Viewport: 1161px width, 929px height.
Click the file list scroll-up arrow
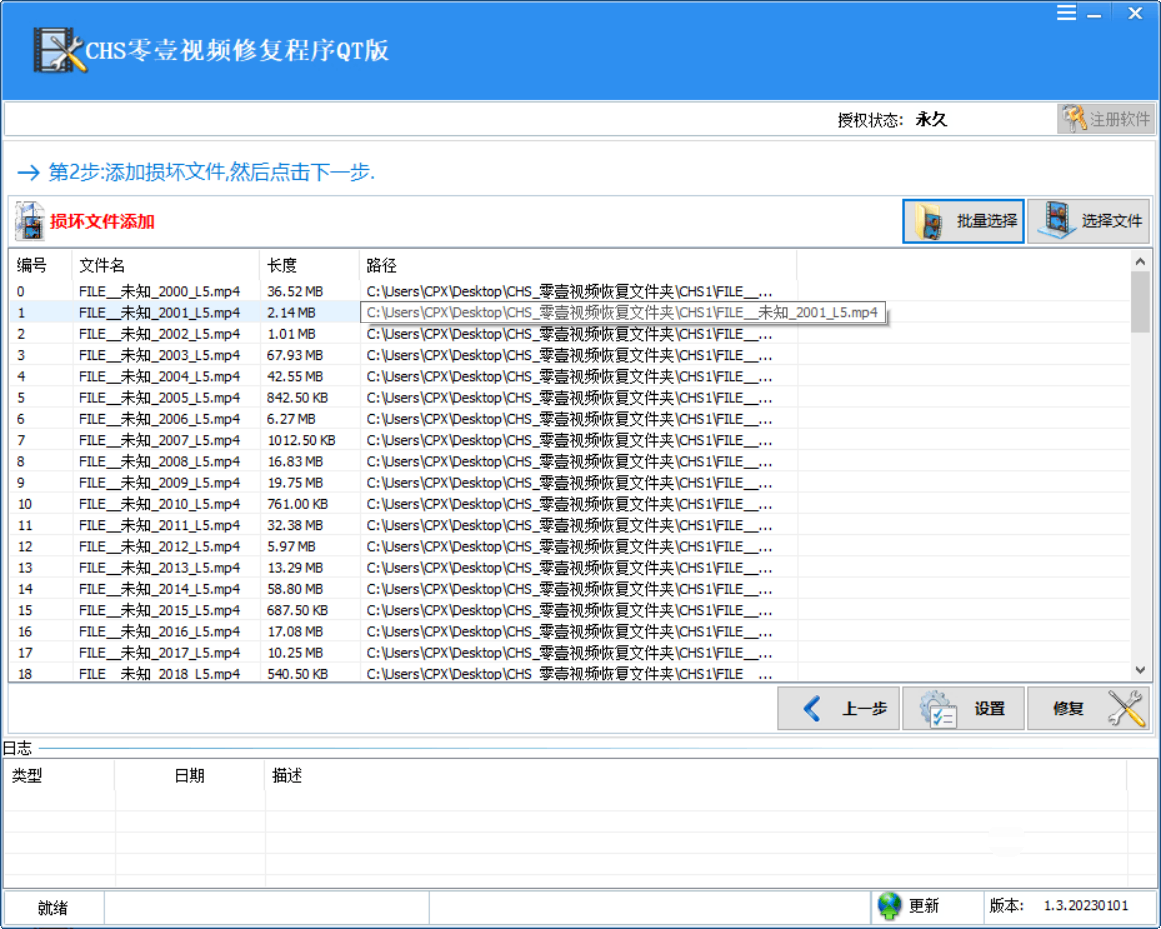[1140, 261]
